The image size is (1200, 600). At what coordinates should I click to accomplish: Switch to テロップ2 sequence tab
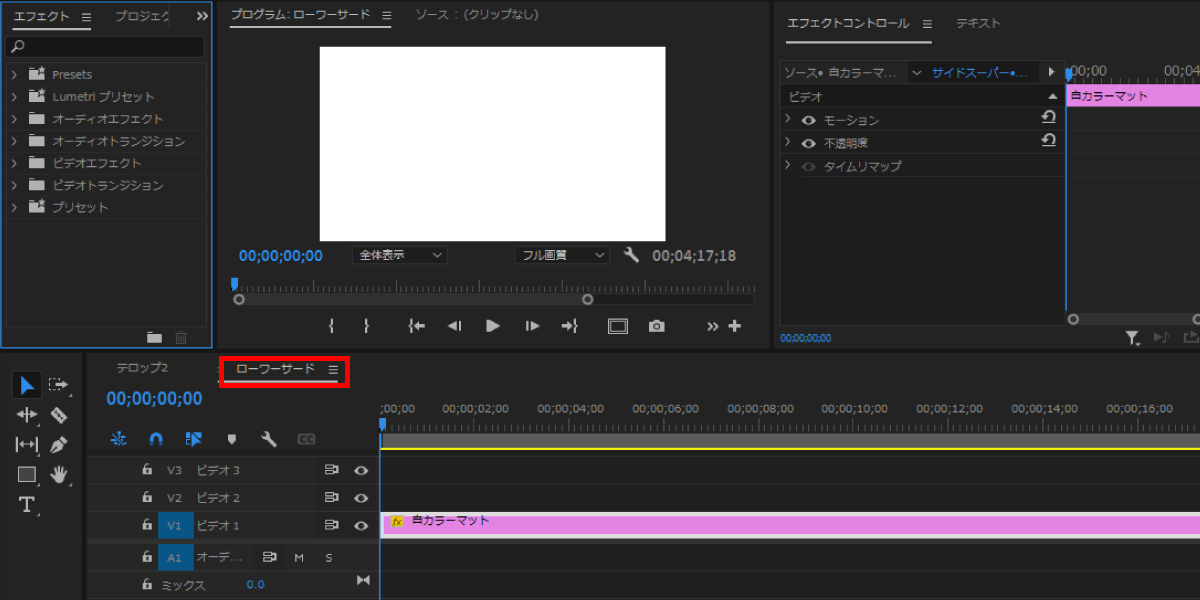pyautogui.click(x=142, y=368)
